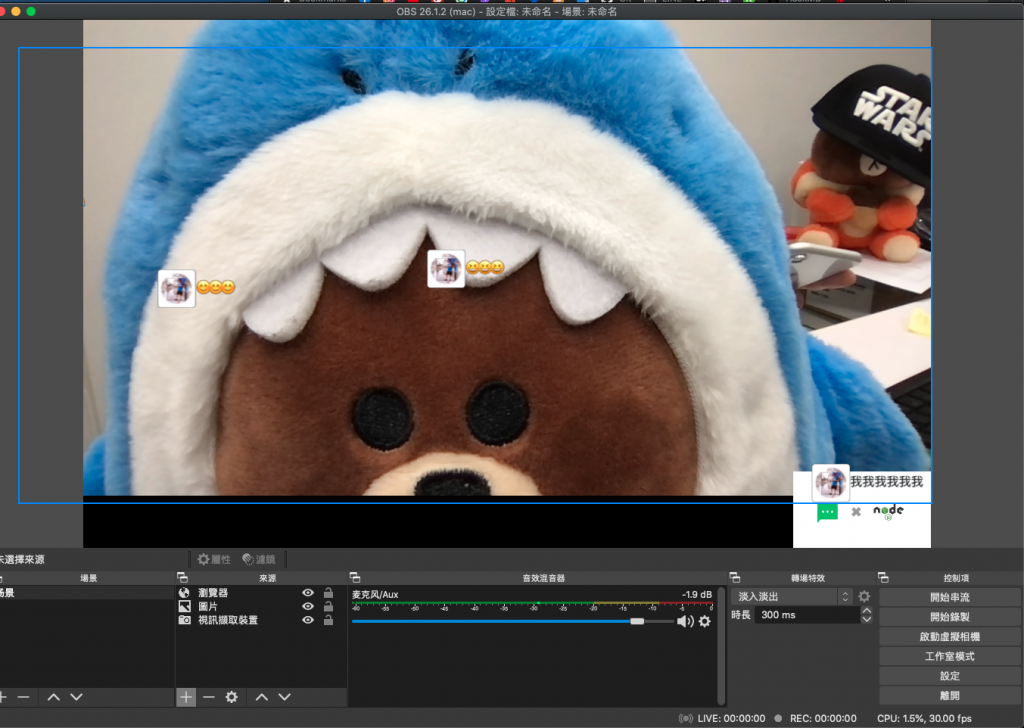Move the scene down in 場景 list
Image resolution: width=1024 pixels, height=728 pixels.
tap(76, 697)
